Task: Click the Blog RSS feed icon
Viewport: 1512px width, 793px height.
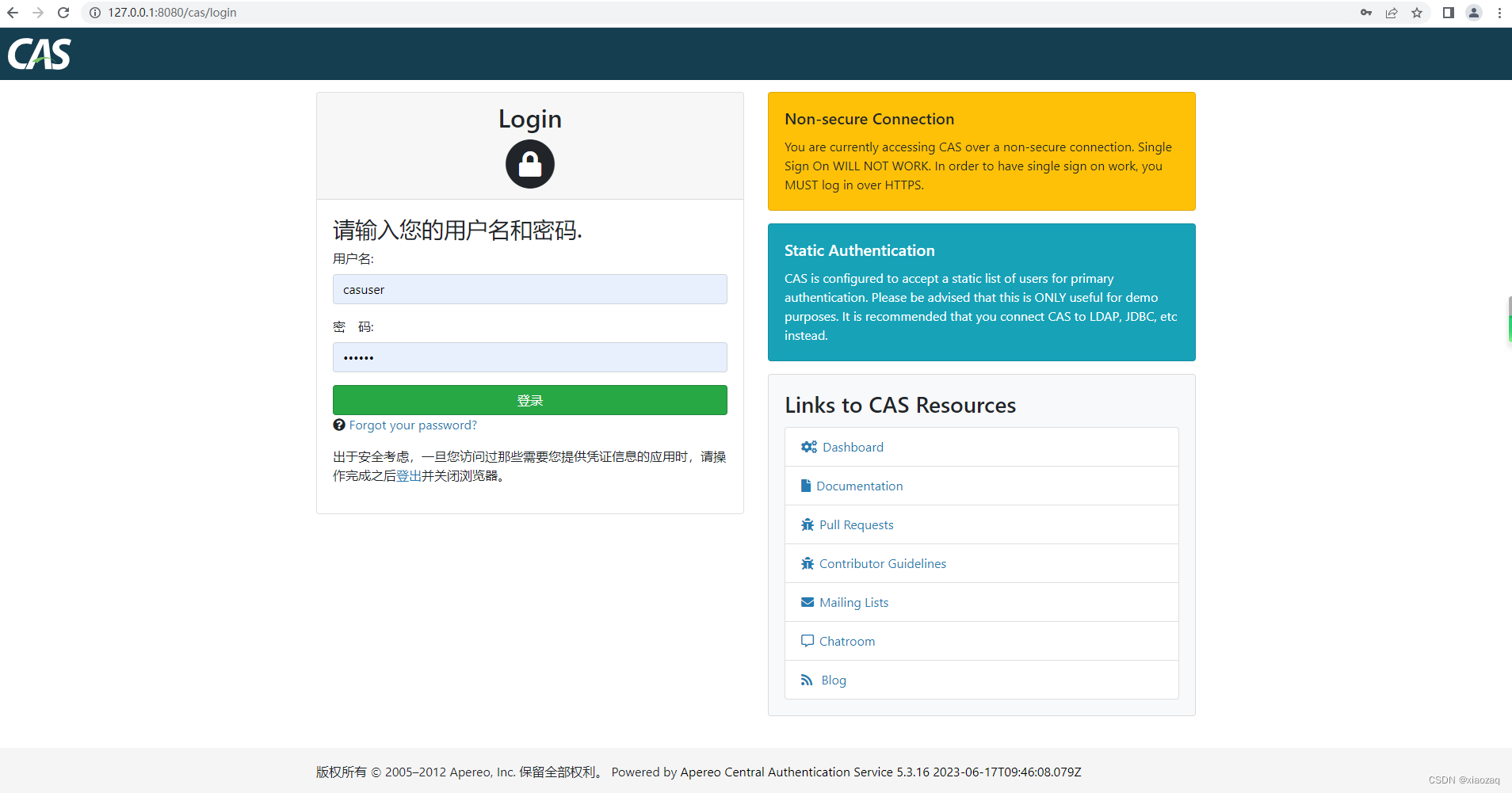Action: point(807,679)
